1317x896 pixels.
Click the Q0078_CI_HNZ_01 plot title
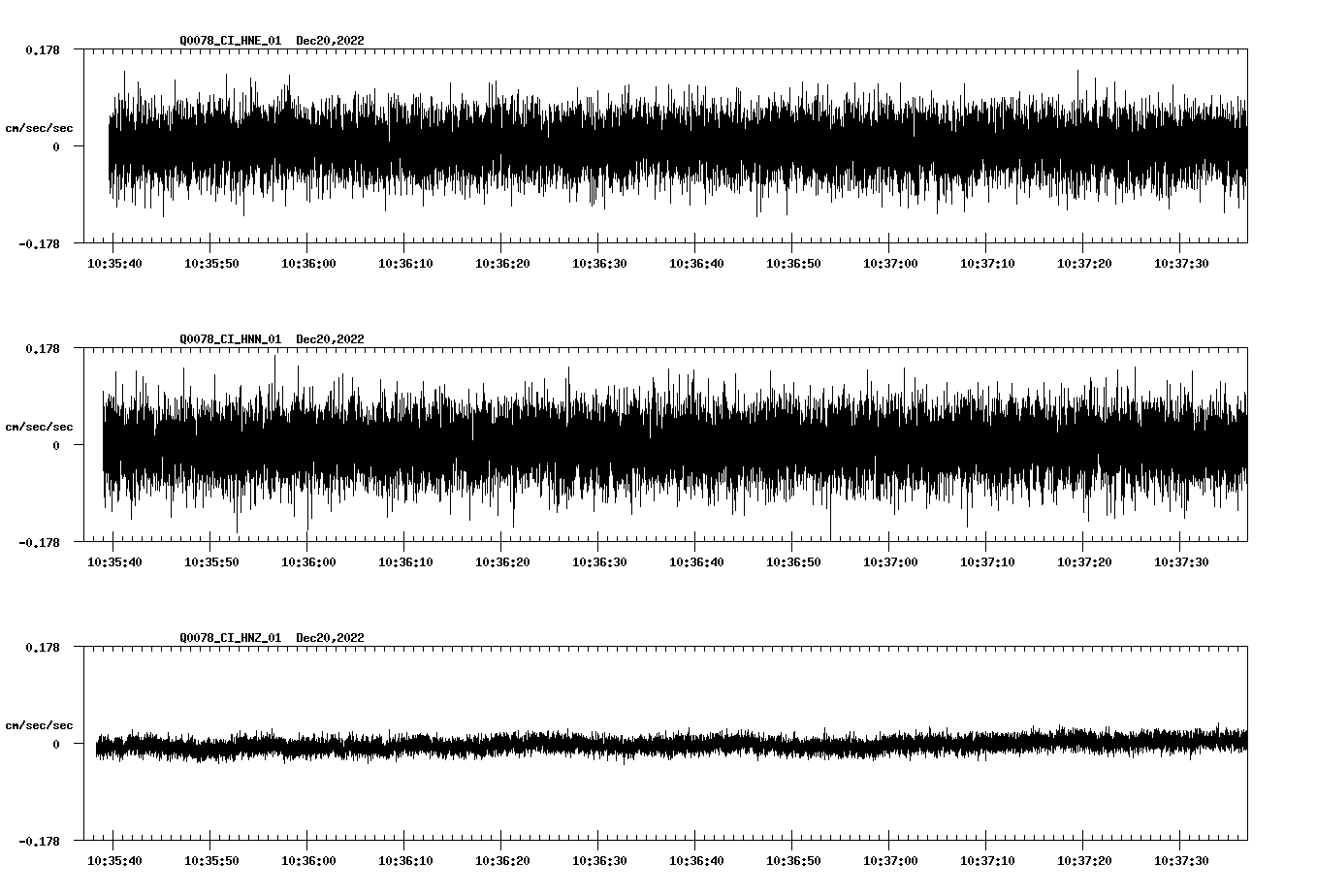(230, 638)
